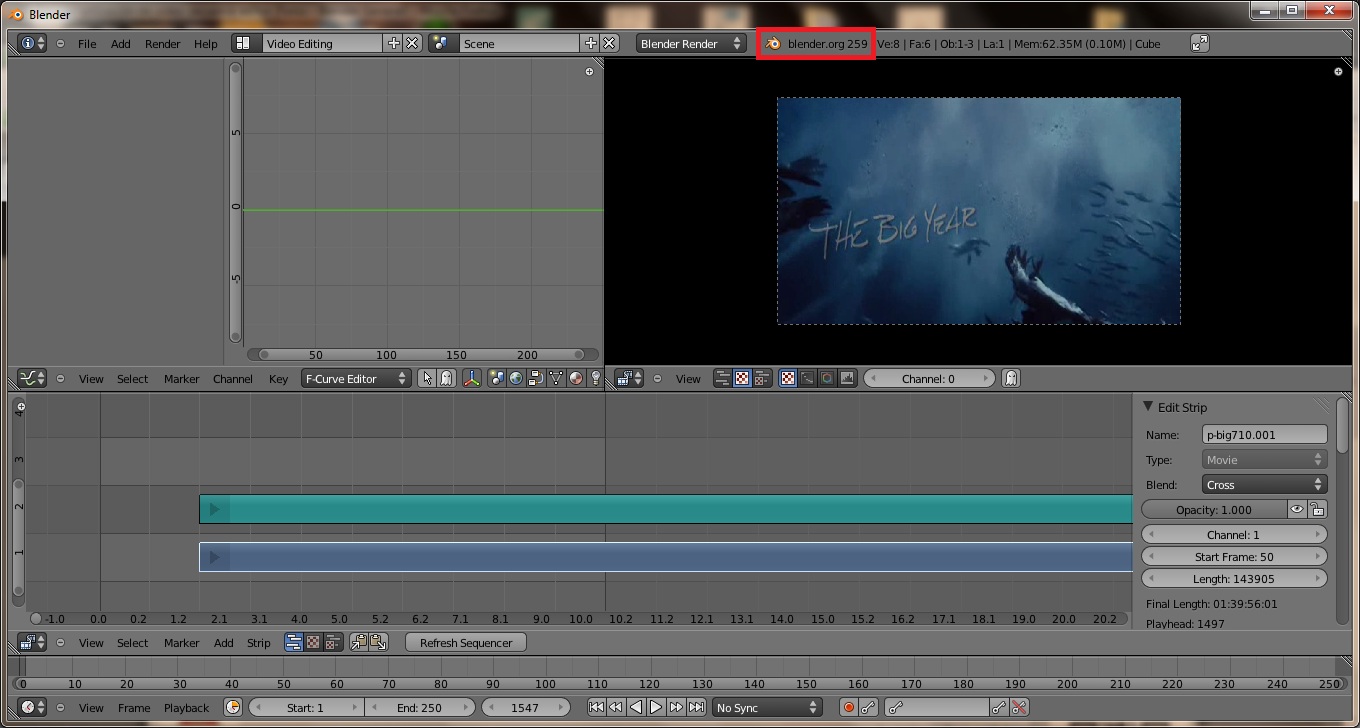This screenshot has width=1360, height=728.
Task: Toggle the lock icon beside Opacity
Action: point(1317,509)
